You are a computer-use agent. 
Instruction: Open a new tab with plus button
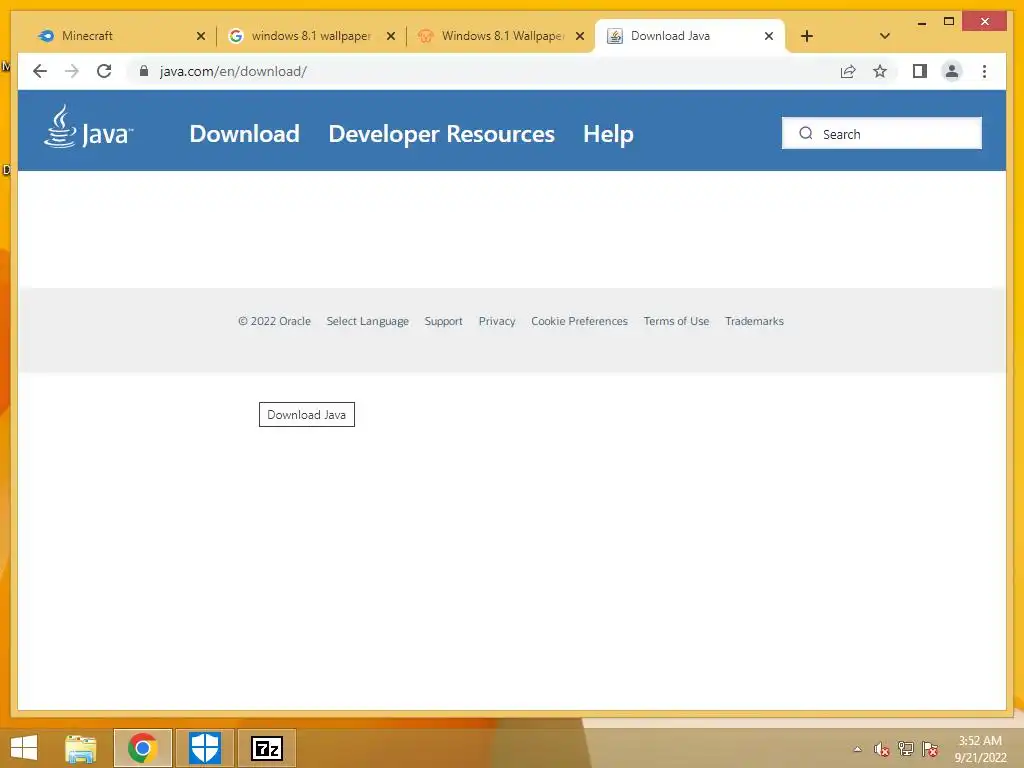(x=807, y=36)
